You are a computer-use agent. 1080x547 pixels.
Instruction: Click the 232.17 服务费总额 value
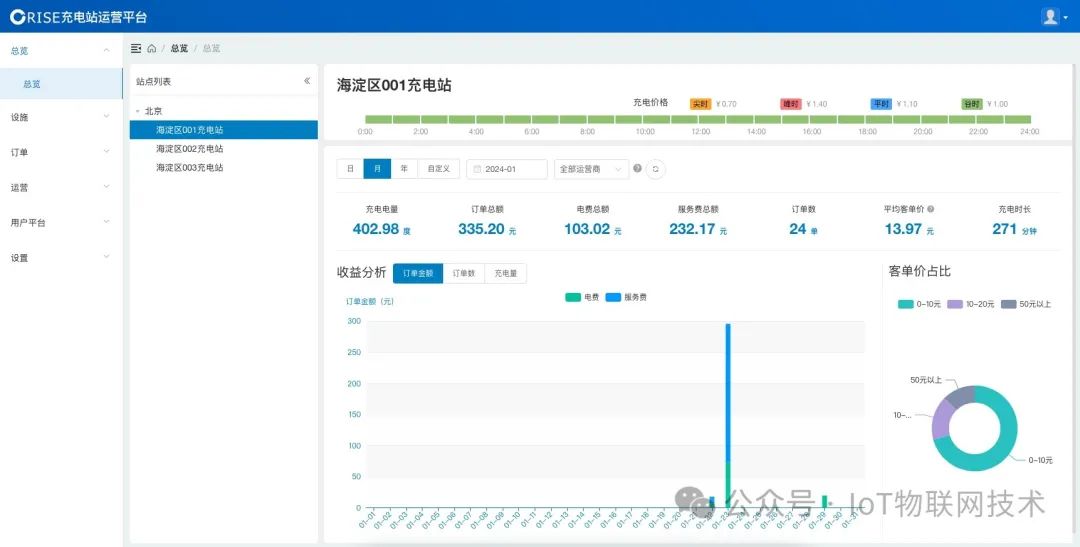pyautogui.click(x=693, y=229)
